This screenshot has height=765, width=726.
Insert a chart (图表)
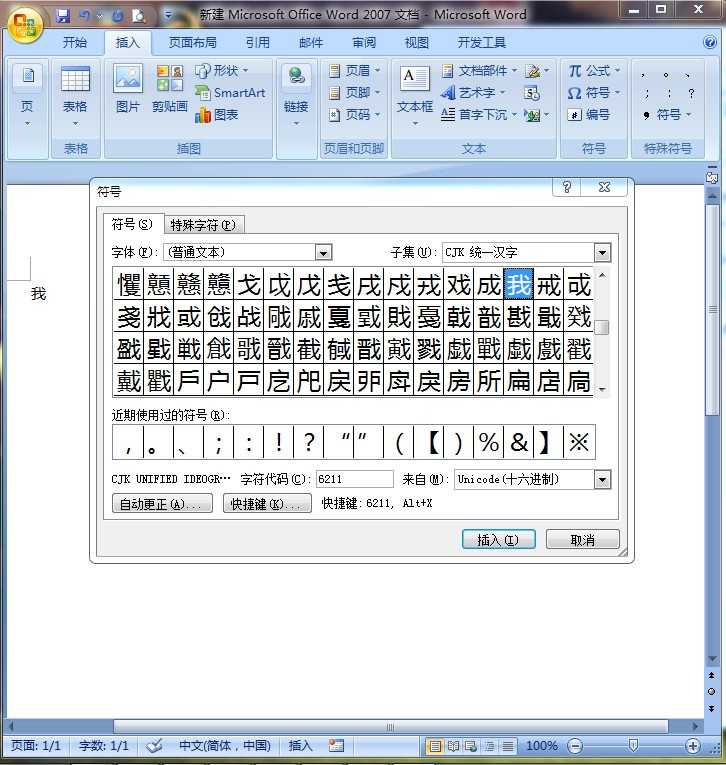[x=216, y=115]
